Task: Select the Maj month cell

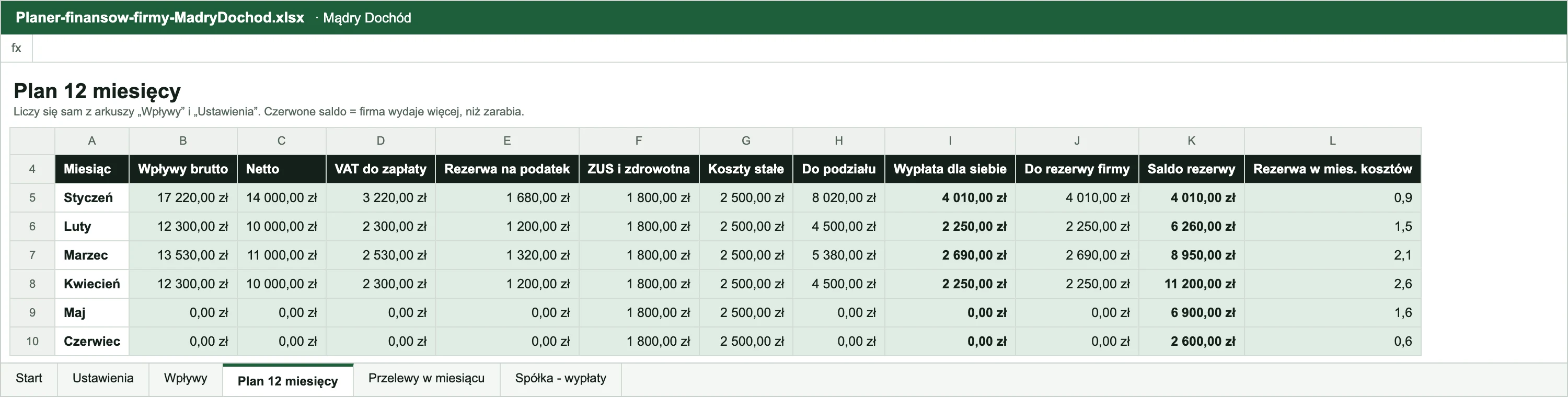Action: click(x=92, y=313)
